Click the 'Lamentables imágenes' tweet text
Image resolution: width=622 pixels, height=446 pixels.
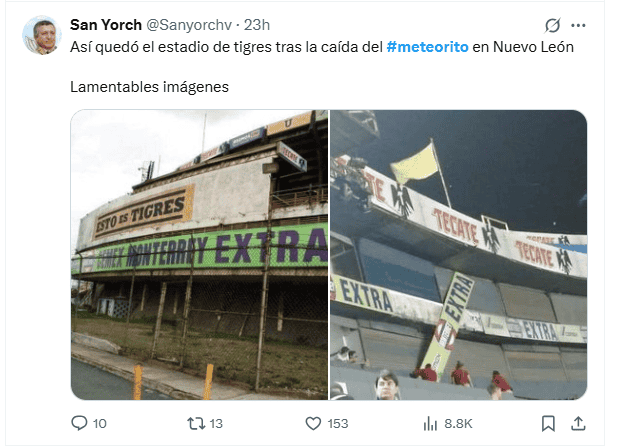(150, 87)
